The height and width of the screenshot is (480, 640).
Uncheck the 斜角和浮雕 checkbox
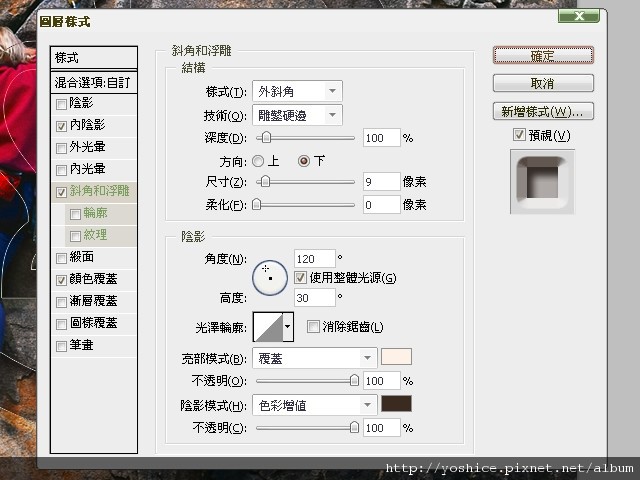click(x=61, y=192)
